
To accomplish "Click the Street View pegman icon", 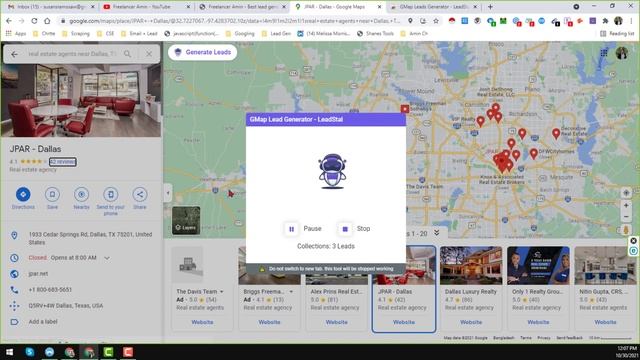I will point(626,230).
